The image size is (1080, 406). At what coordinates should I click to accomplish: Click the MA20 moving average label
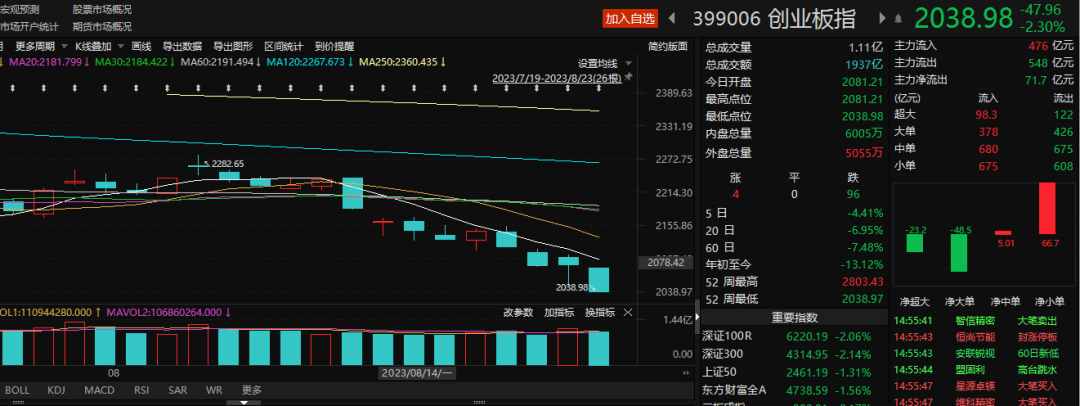point(48,62)
